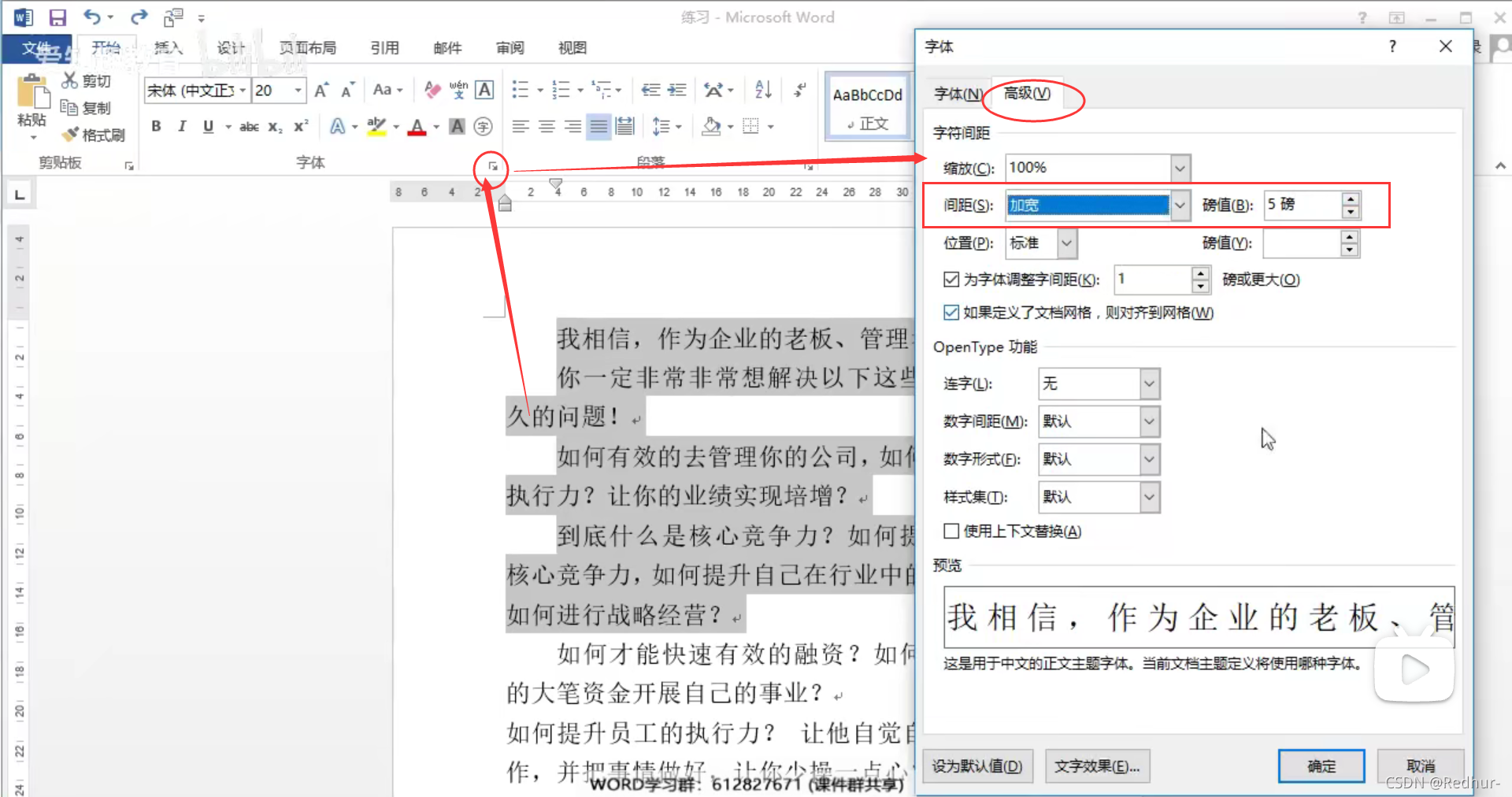Open the 审阅 ribbon tab

click(x=510, y=47)
